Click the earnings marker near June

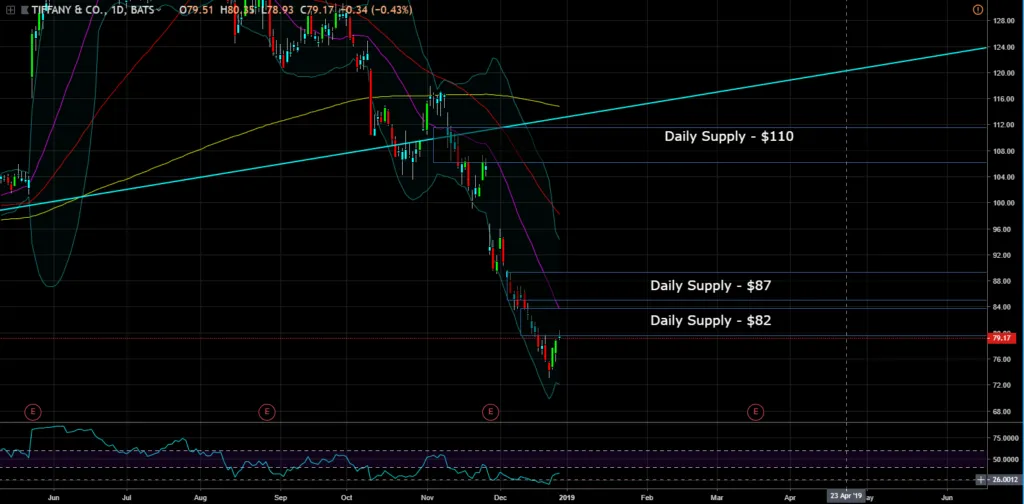(x=33, y=411)
